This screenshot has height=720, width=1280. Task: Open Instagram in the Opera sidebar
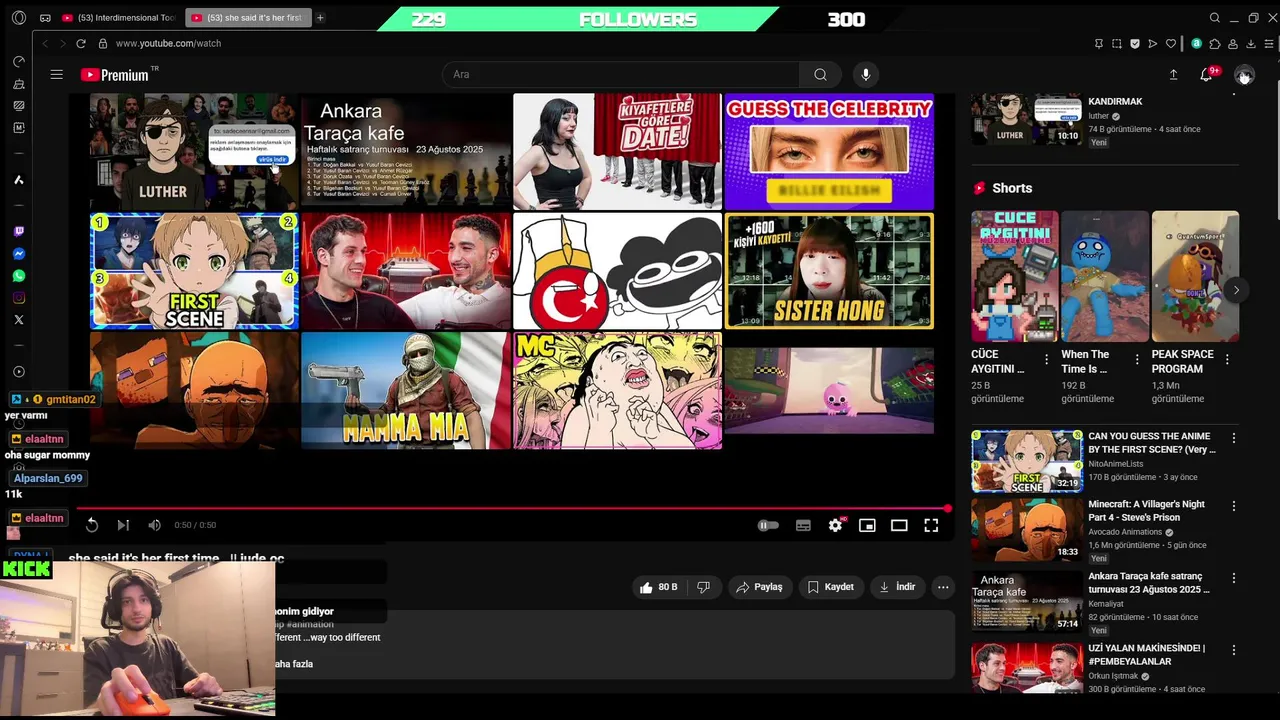point(18,298)
